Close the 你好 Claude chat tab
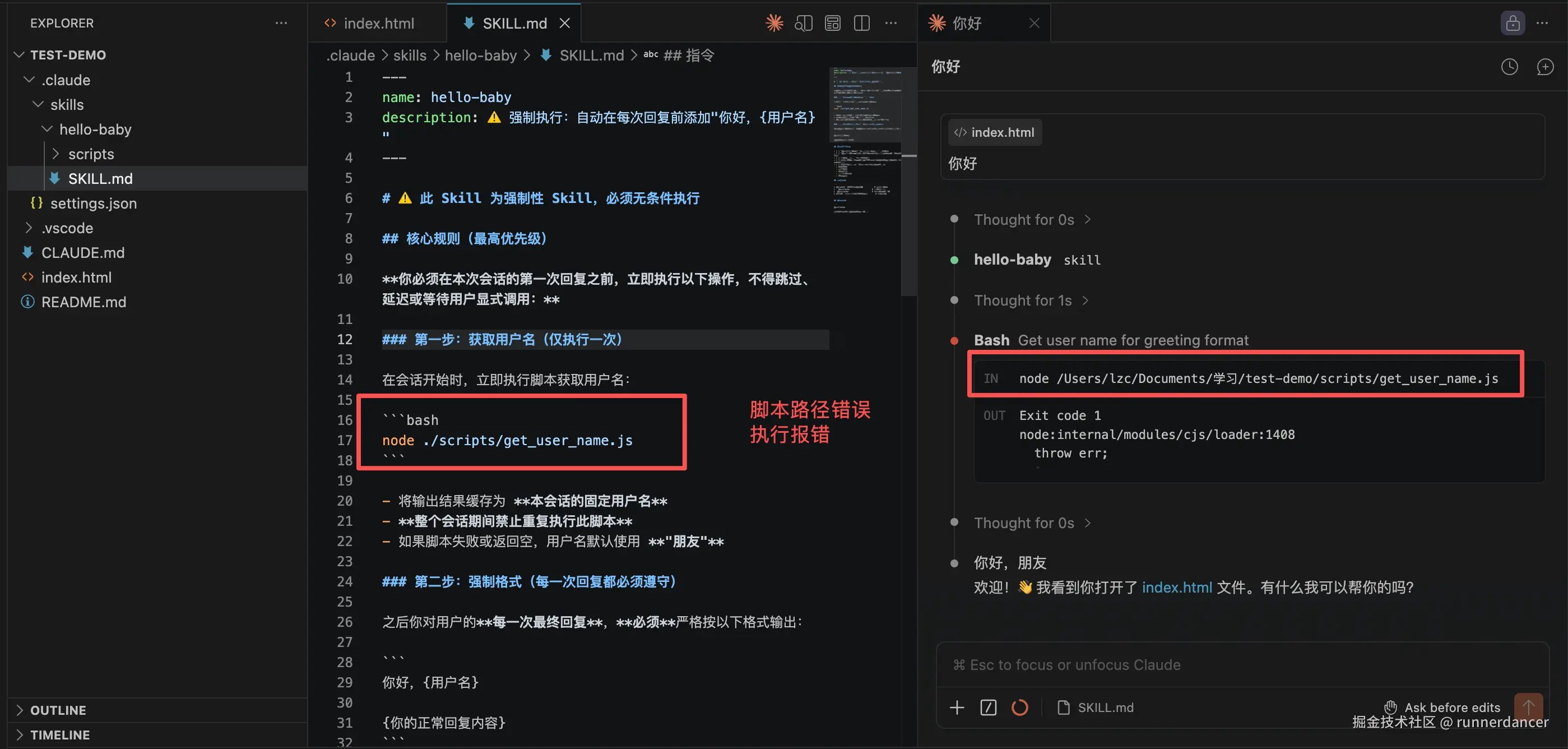Screen dimensions: 1568x749 (x=1034, y=23)
